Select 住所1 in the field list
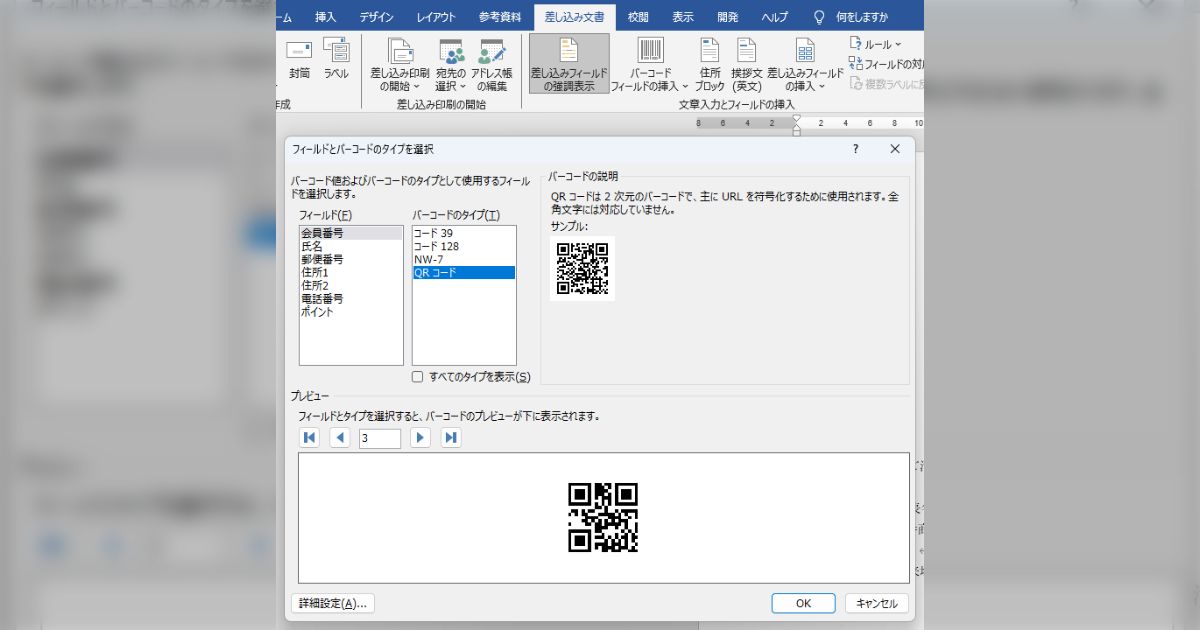Screen dimensions: 1200x630 pyautogui.click(x=351, y=272)
